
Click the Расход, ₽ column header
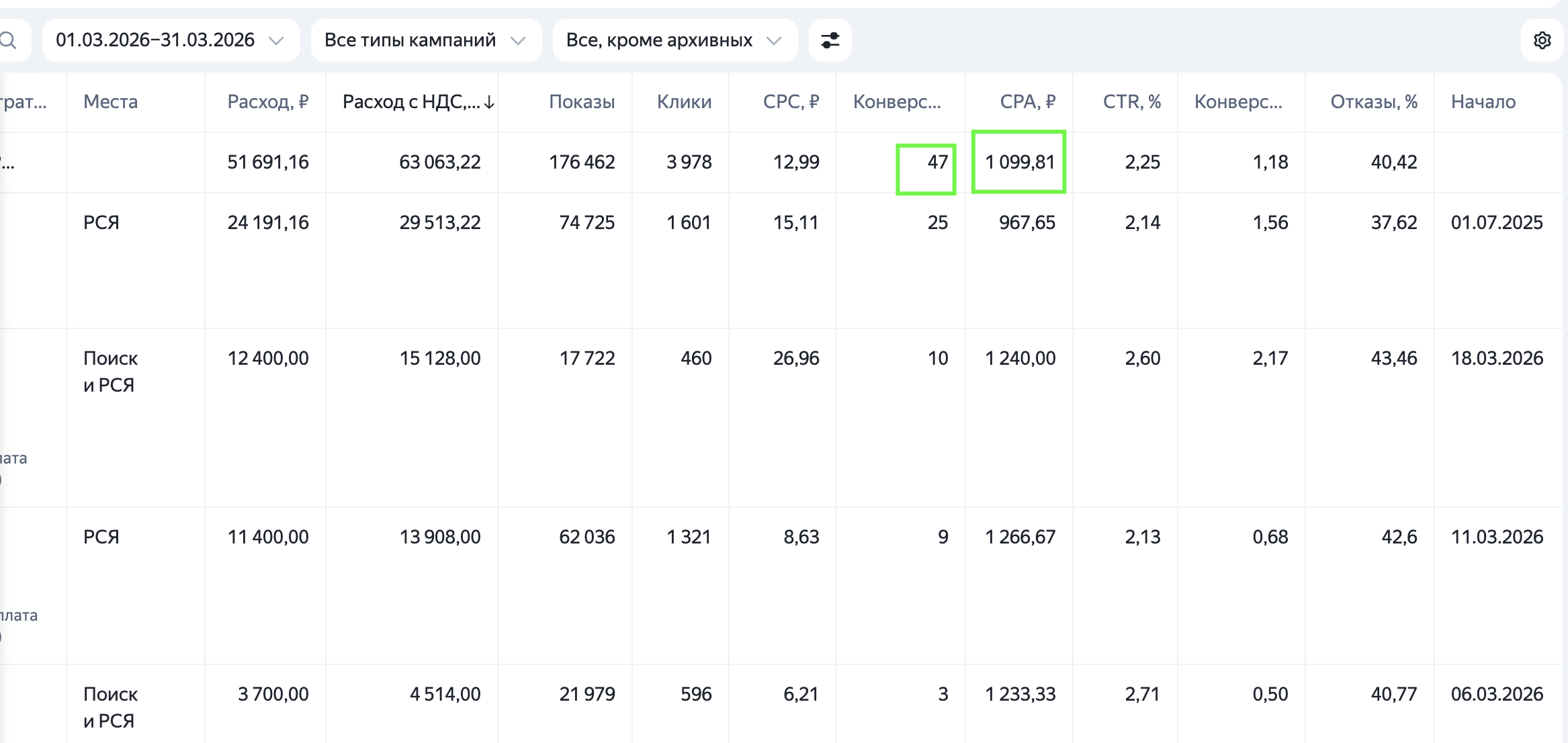267,101
